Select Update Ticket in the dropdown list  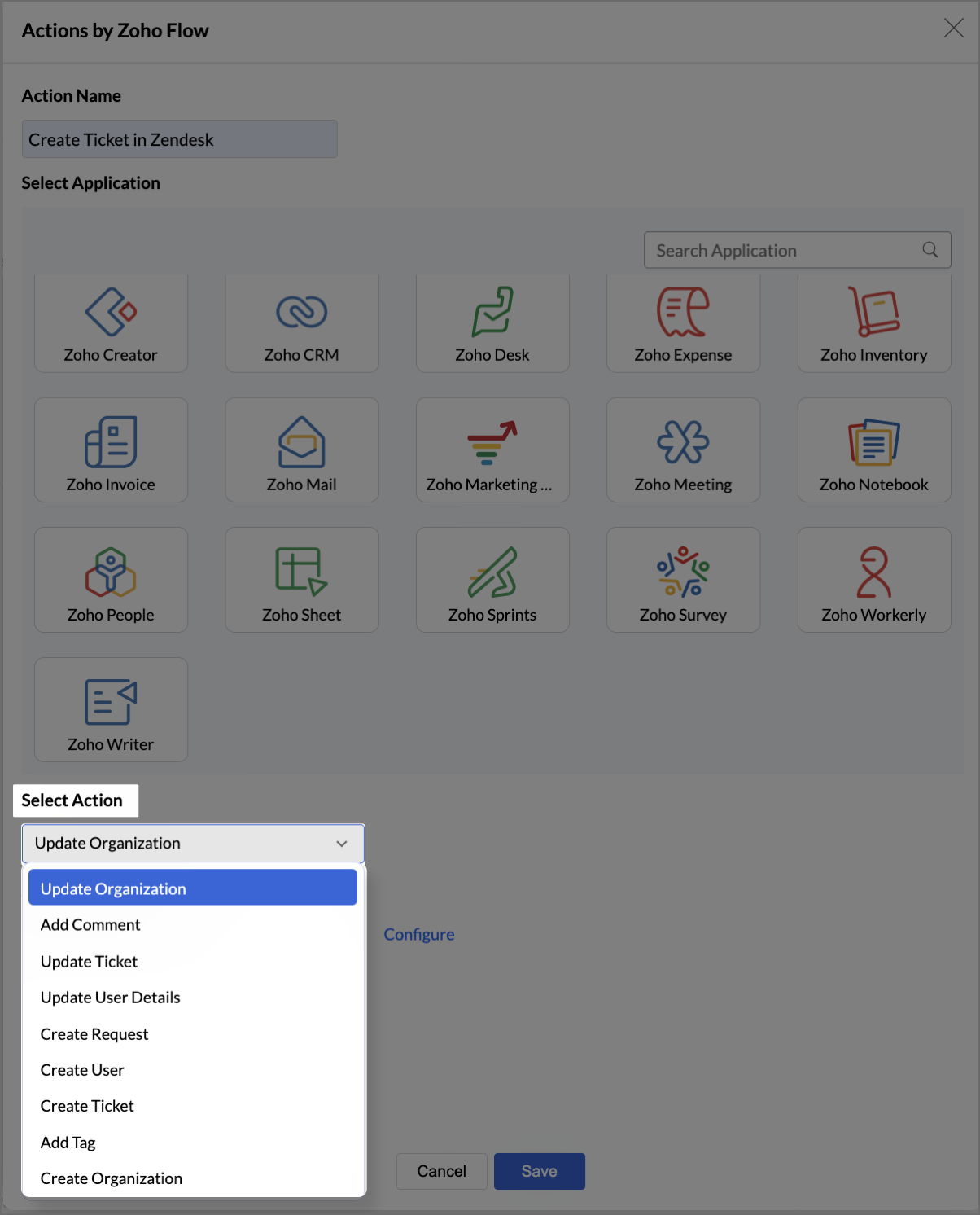[90, 962]
